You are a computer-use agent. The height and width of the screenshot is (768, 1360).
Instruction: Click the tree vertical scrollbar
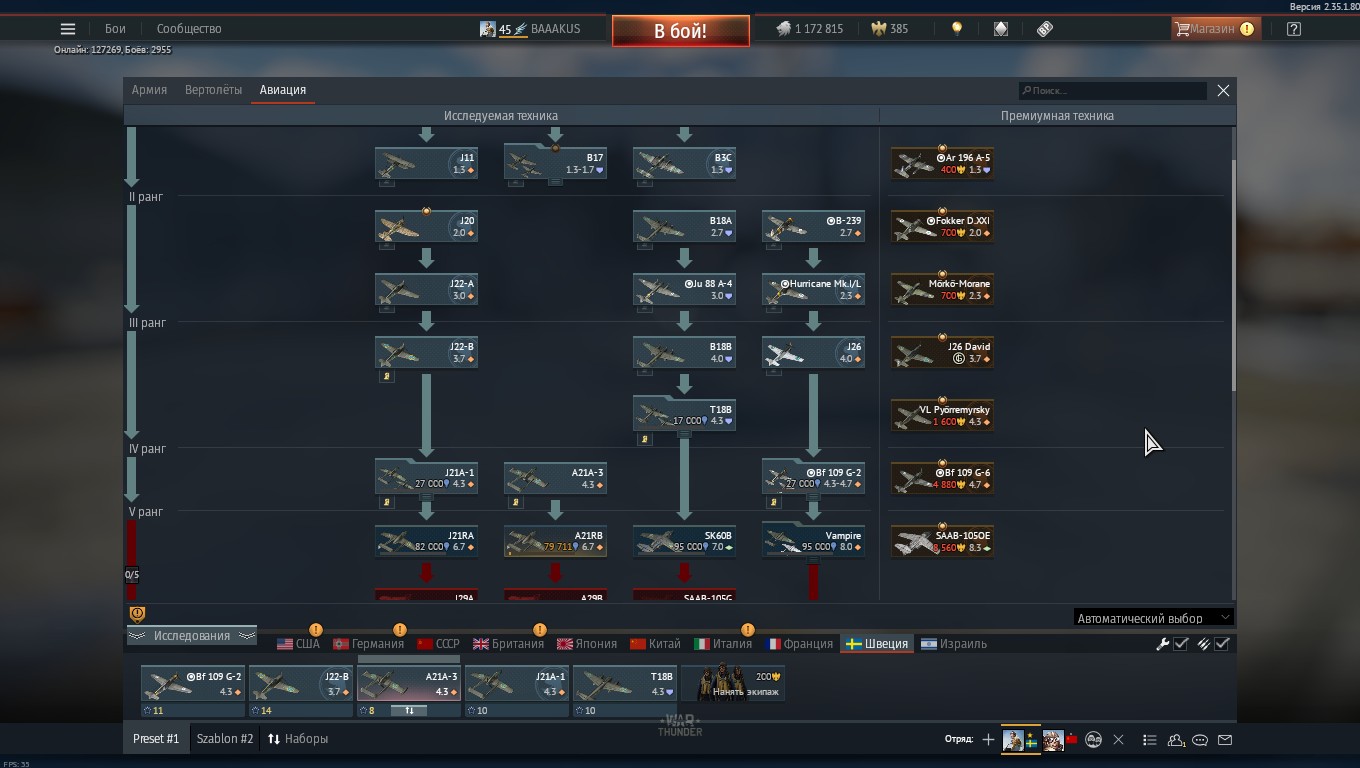(x=1233, y=275)
